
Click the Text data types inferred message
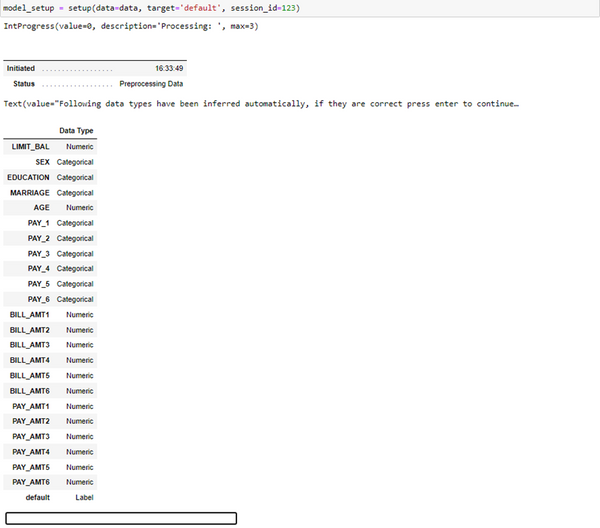(260, 104)
